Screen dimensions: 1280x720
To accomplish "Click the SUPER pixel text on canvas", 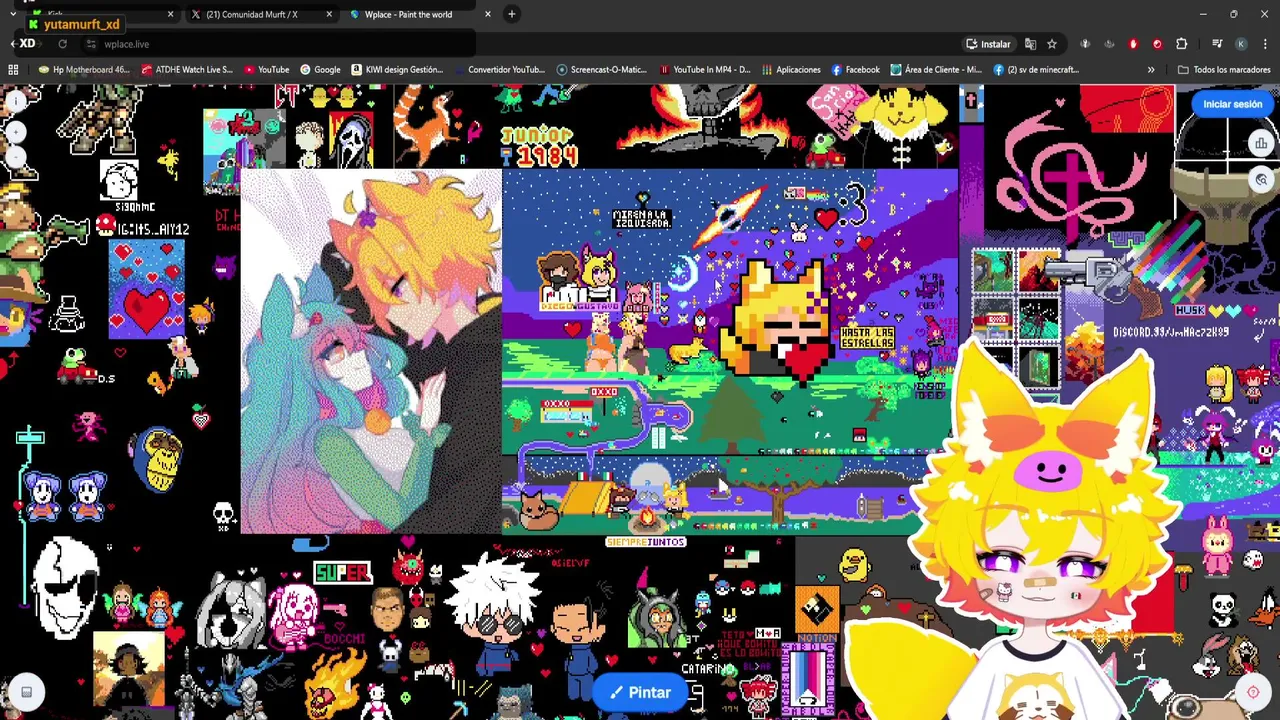I will tap(343, 573).
